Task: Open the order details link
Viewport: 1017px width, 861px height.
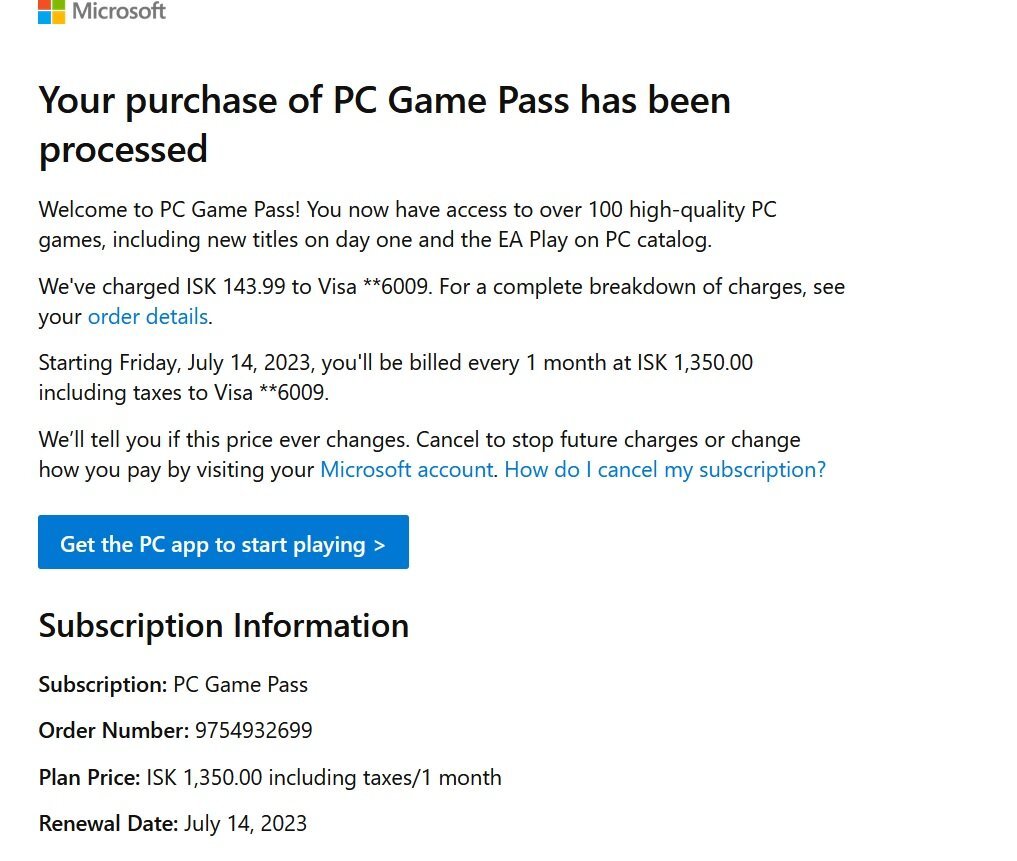Action: 148,317
